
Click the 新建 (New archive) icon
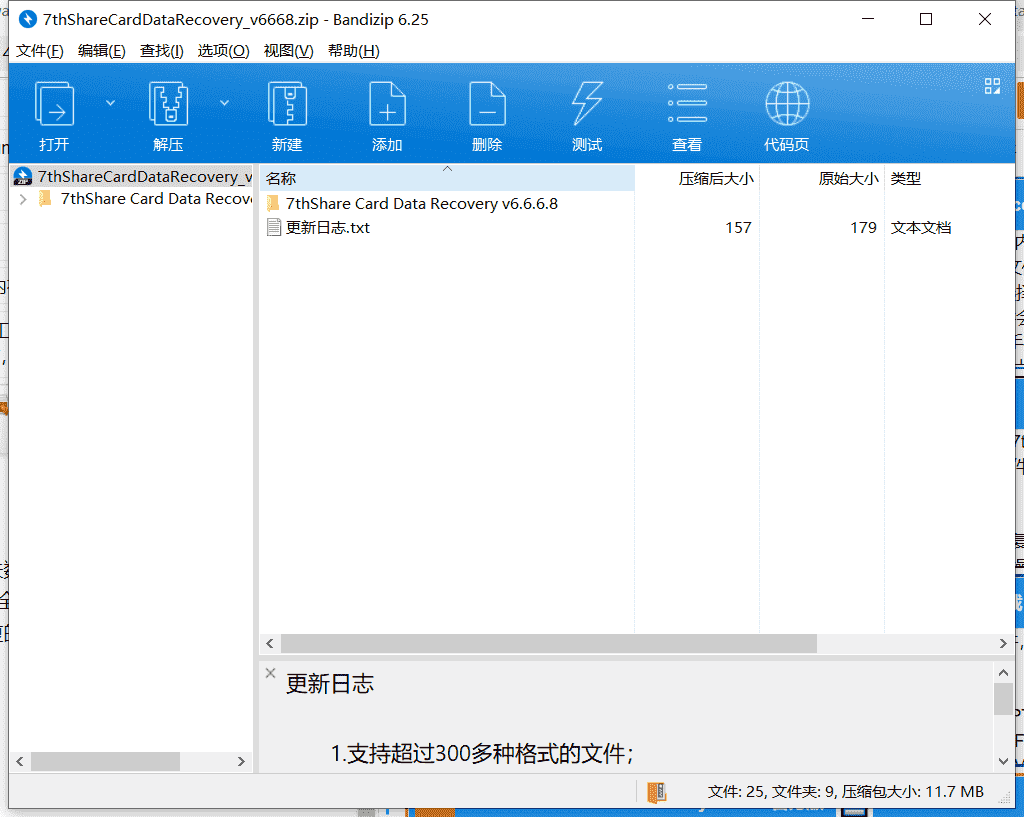pyautogui.click(x=287, y=103)
